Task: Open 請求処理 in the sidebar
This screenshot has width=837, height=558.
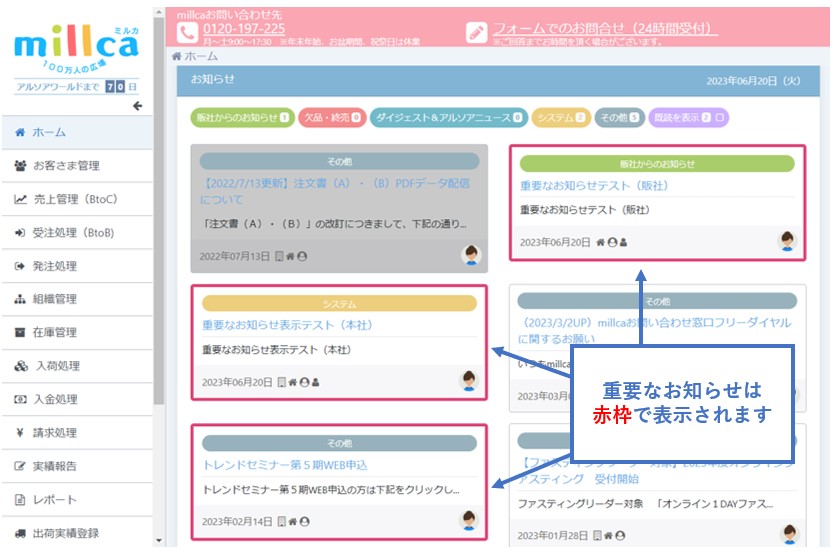Action: click(x=54, y=433)
